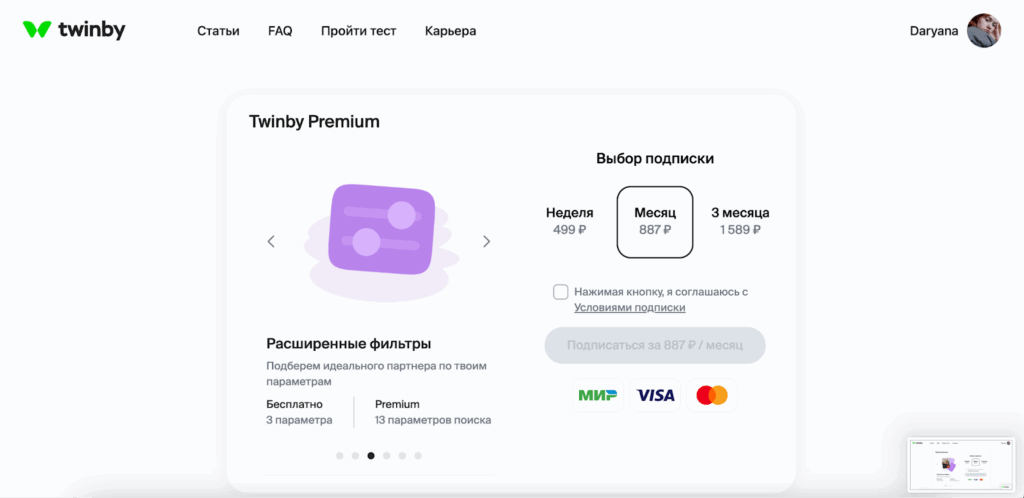Select the Месяц 887 ₽ plan

click(x=655, y=221)
